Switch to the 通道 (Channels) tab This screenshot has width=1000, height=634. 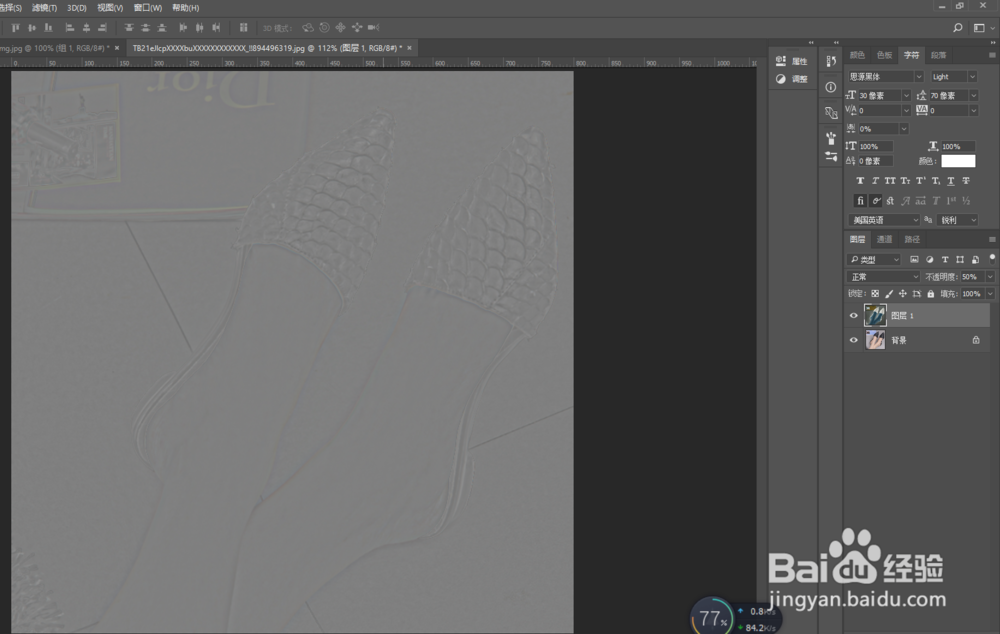pos(885,240)
